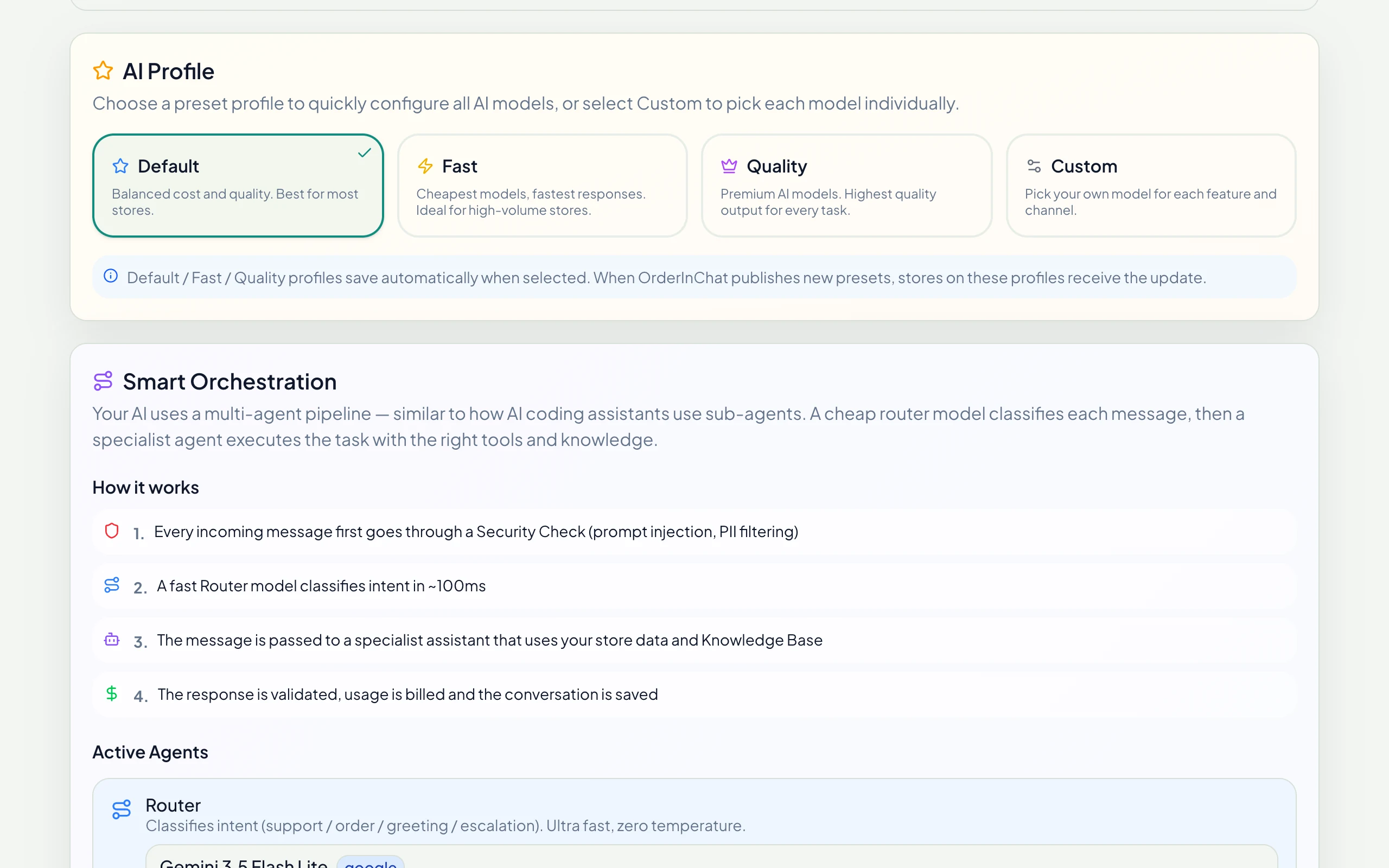
Task: Click the green checkmark on Default profile
Action: click(x=365, y=152)
